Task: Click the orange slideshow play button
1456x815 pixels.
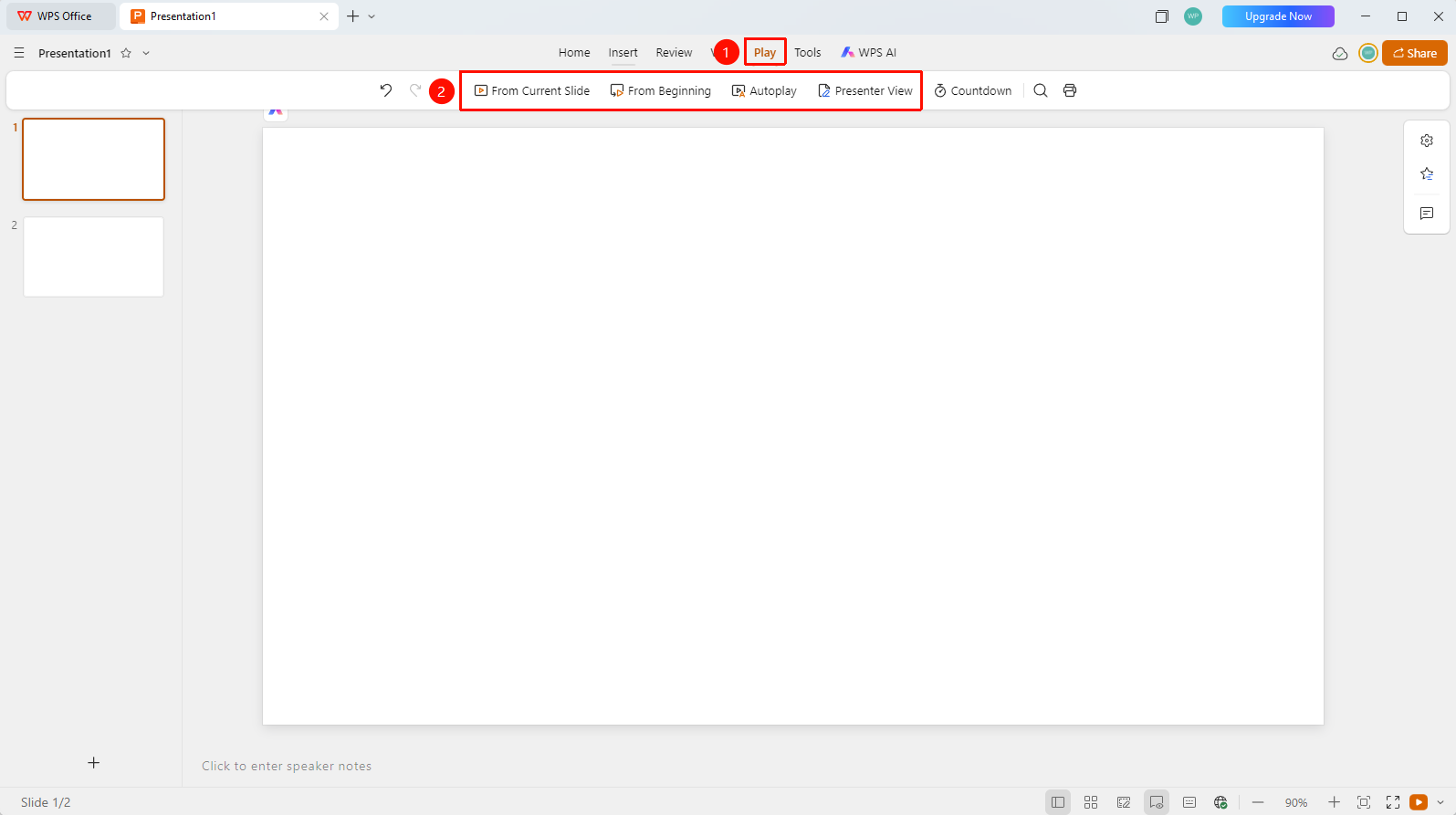Action: [1419, 802]
